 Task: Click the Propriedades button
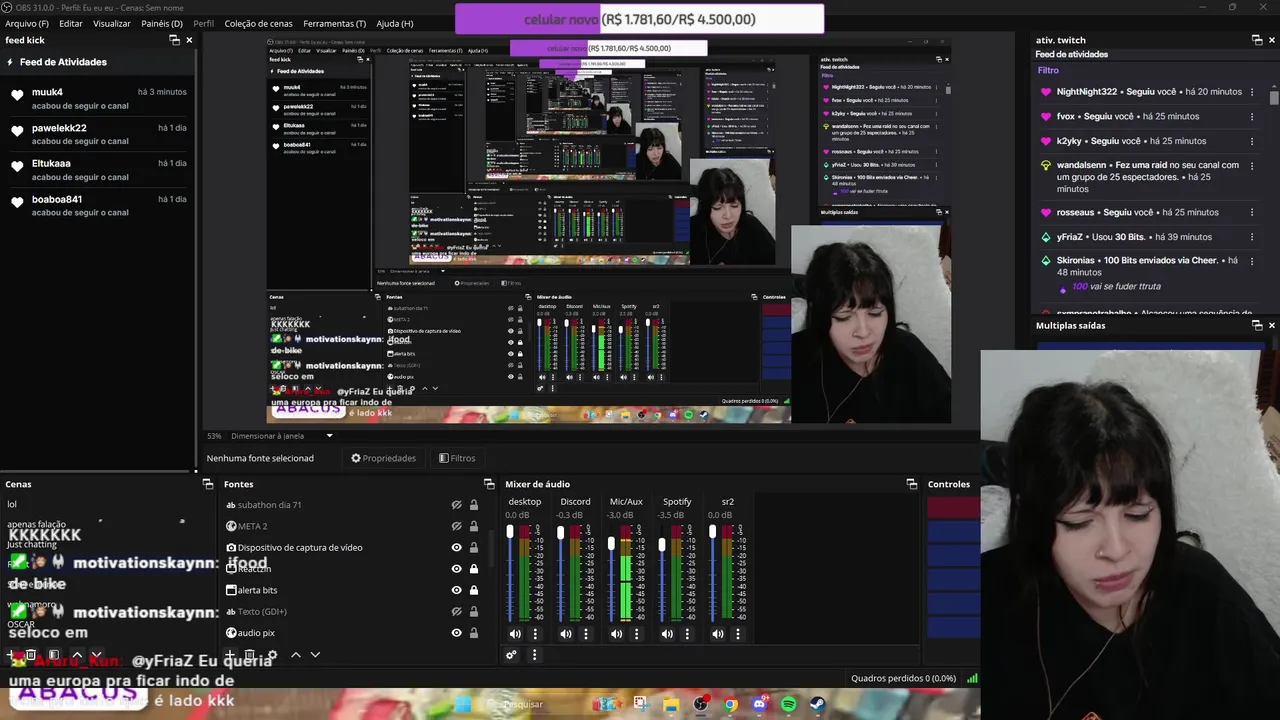click(x=383, y=458)
